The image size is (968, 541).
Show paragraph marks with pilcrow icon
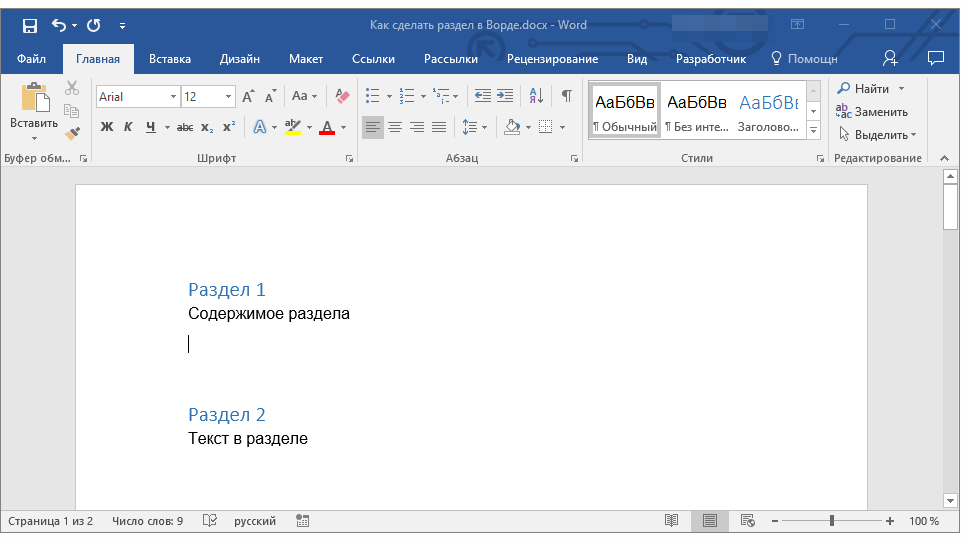(x=566, y=96)
